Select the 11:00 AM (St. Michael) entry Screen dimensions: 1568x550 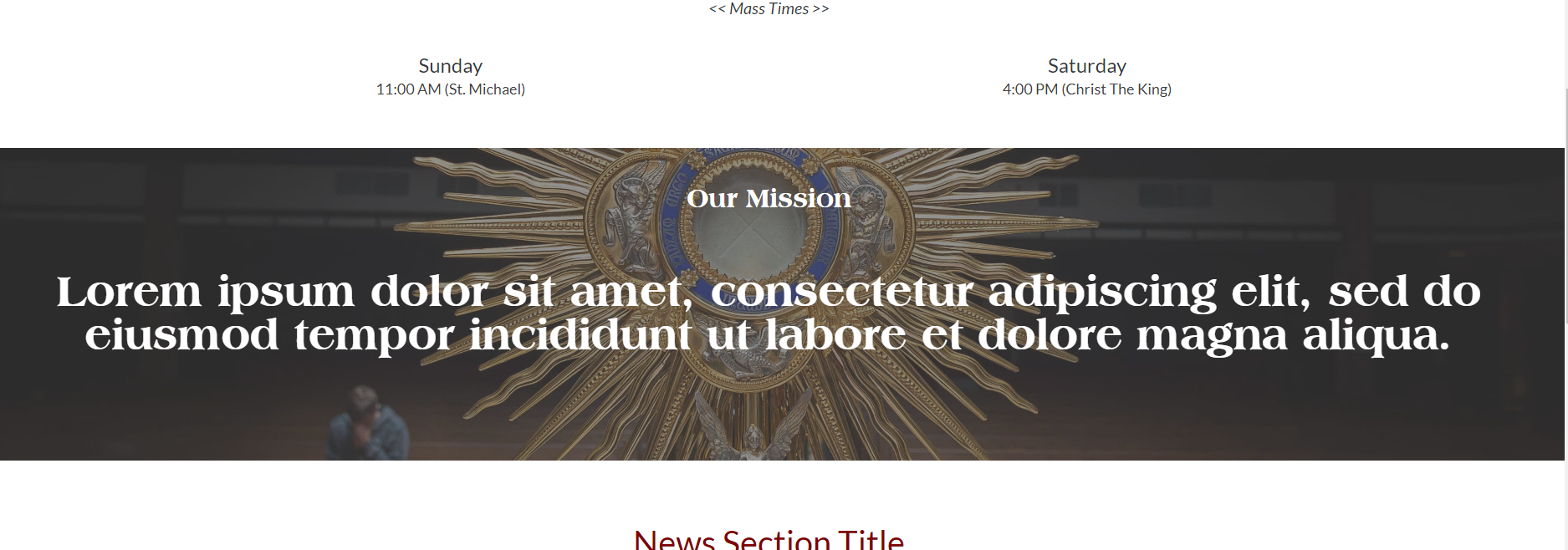point(450,89)
